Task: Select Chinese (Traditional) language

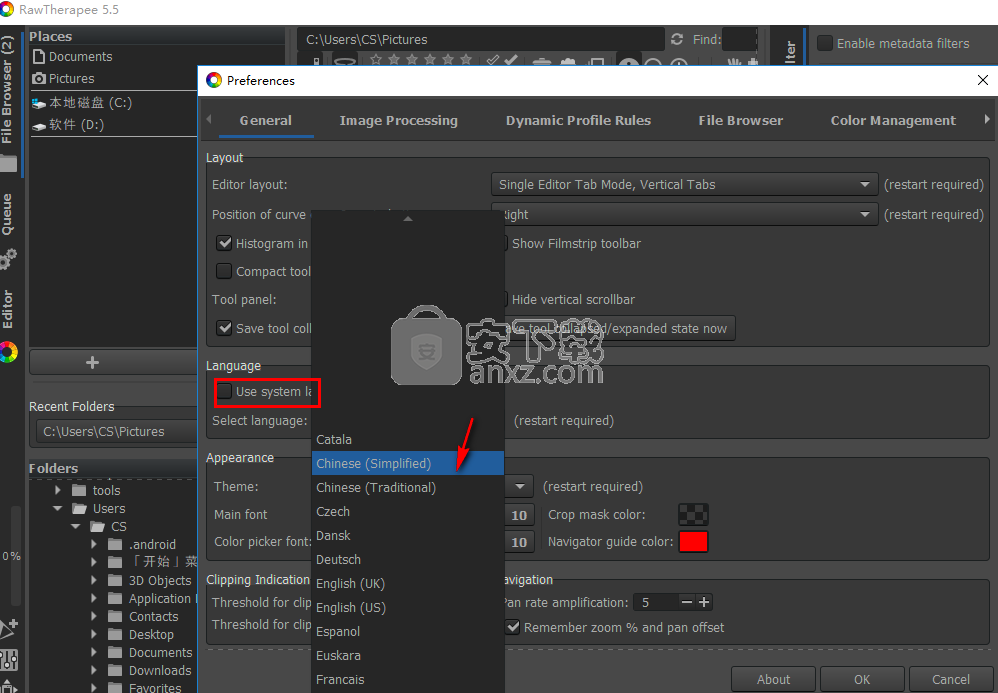Action: tap(408, 487)
